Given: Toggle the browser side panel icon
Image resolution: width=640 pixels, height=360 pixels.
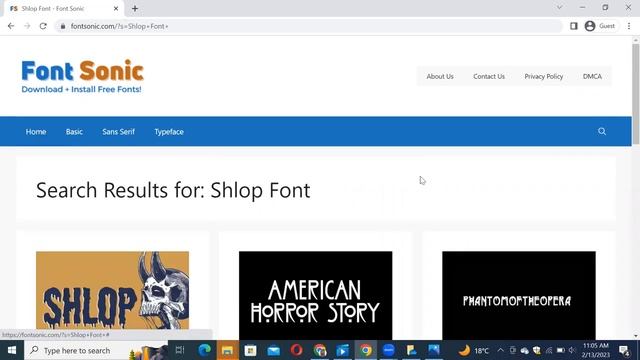Looking at the screenshot, I should coord(573,26).
